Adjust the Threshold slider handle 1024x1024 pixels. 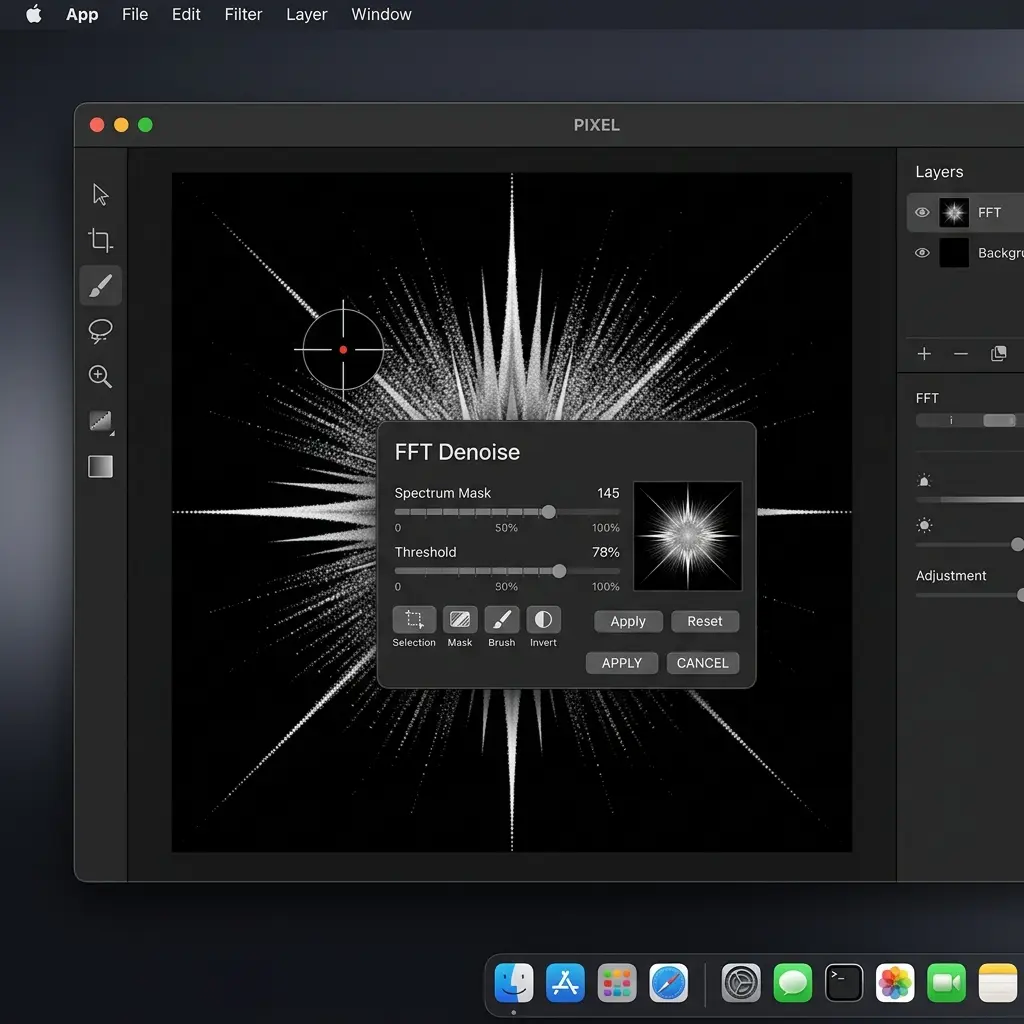pos(558,571)
